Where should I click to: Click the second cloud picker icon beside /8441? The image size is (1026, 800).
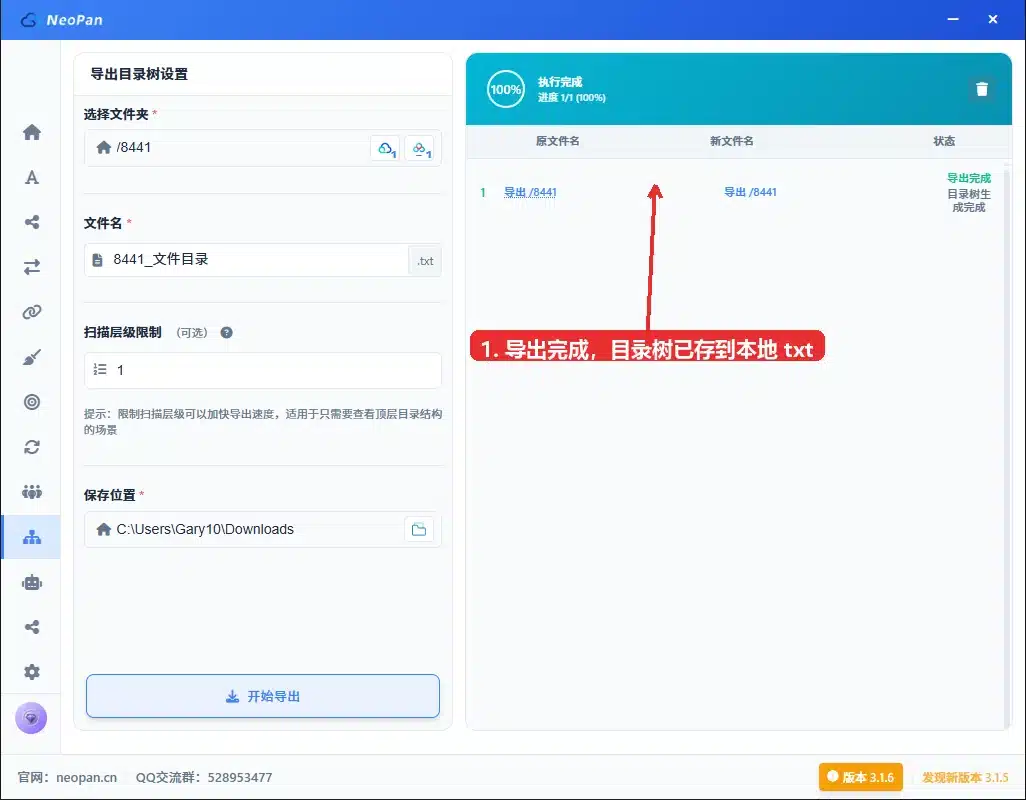(419, 148)
